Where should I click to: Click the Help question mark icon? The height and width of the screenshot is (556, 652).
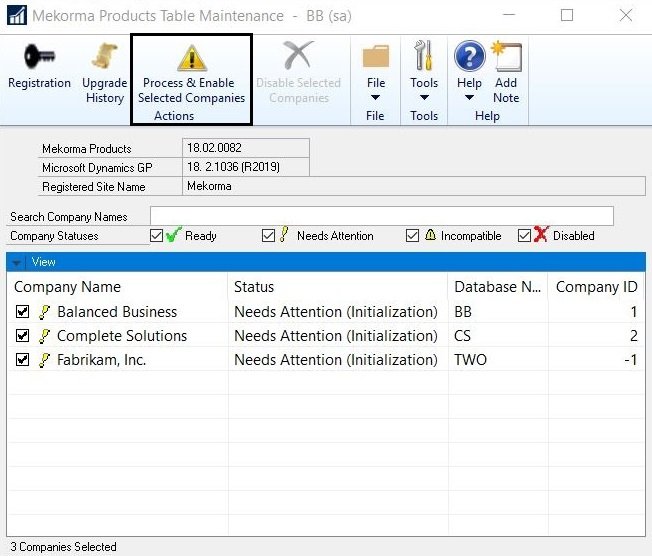point(469,56)
